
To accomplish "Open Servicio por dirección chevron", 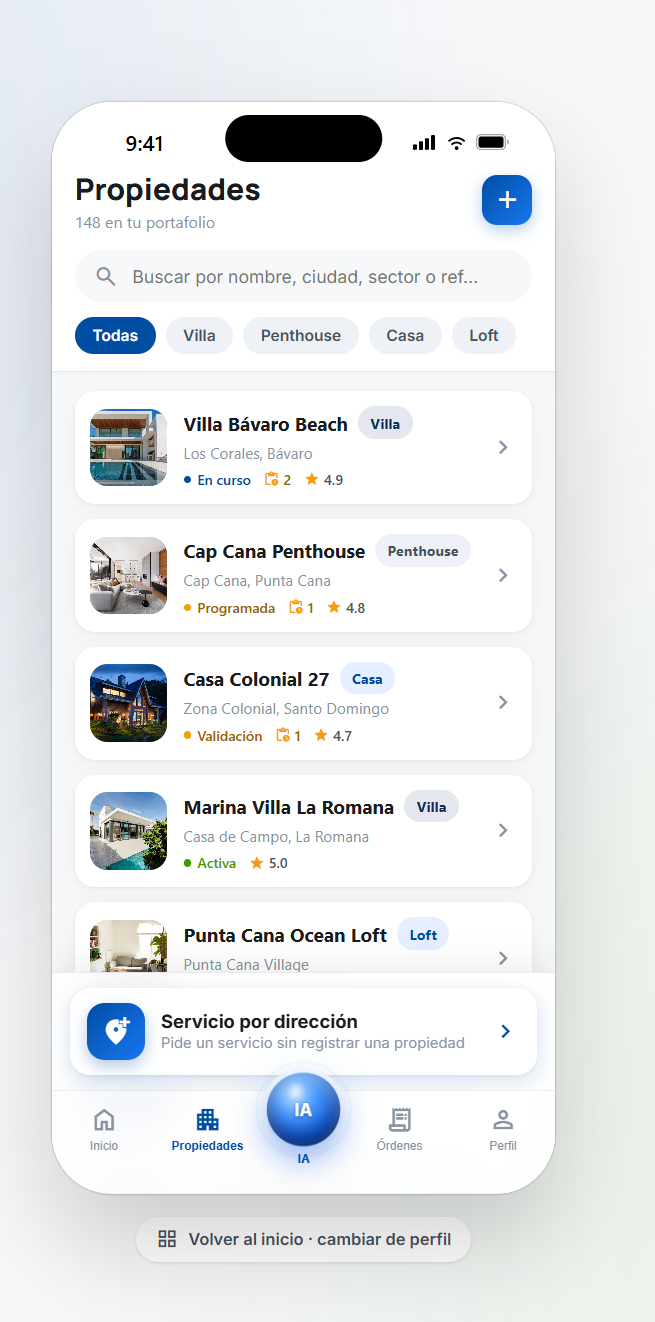I will tap(505, 1031).
